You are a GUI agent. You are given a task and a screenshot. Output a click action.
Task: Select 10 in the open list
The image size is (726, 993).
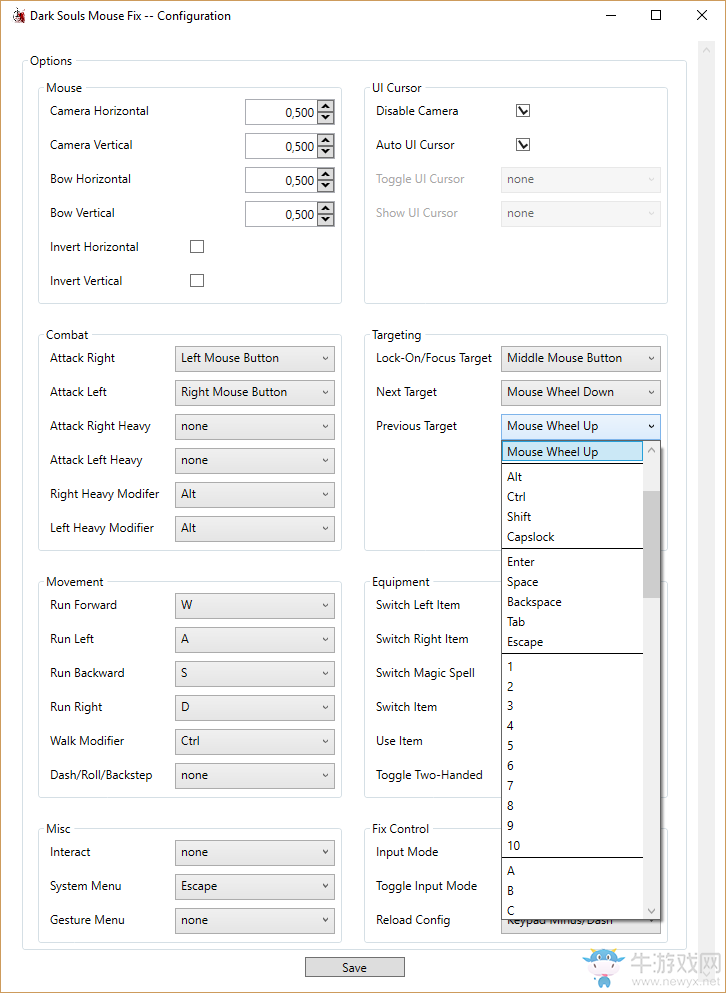coord(573,846)
